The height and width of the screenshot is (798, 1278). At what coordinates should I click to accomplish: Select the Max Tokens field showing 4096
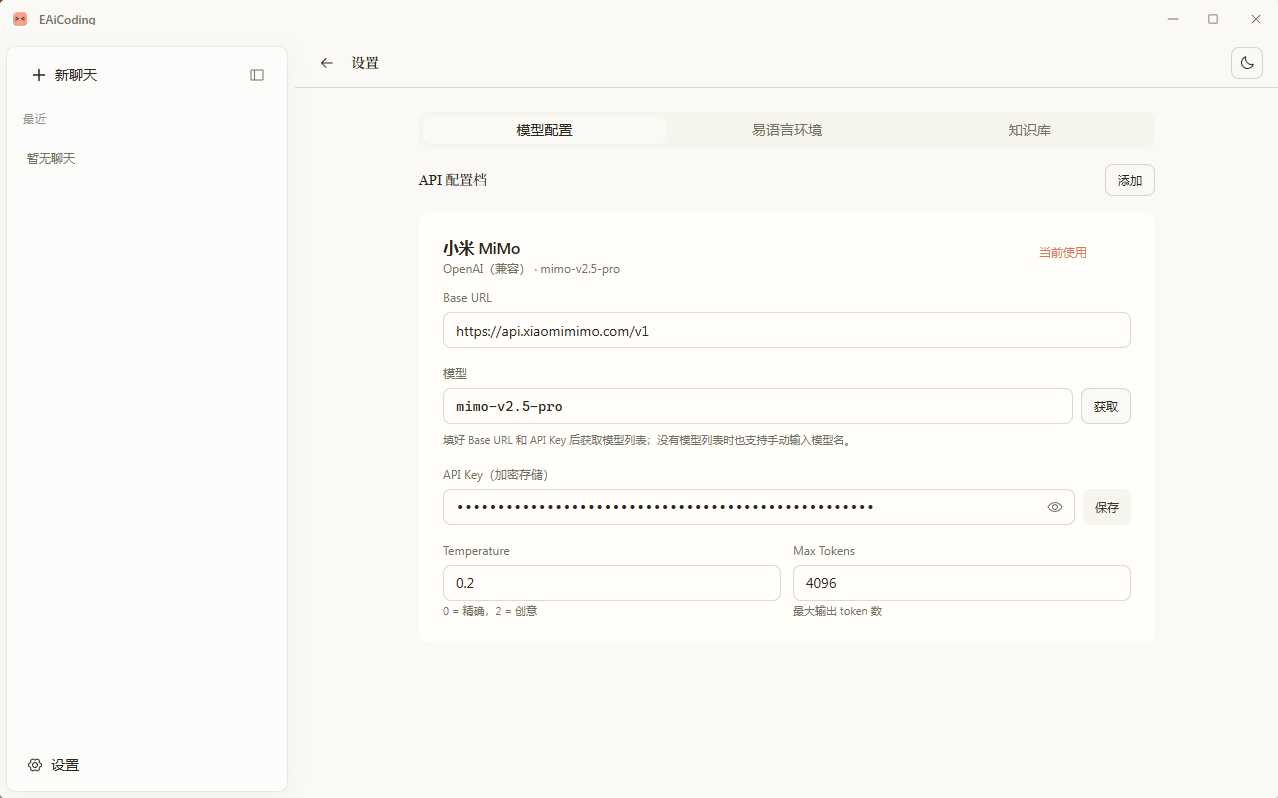click(x=962, y=583)
